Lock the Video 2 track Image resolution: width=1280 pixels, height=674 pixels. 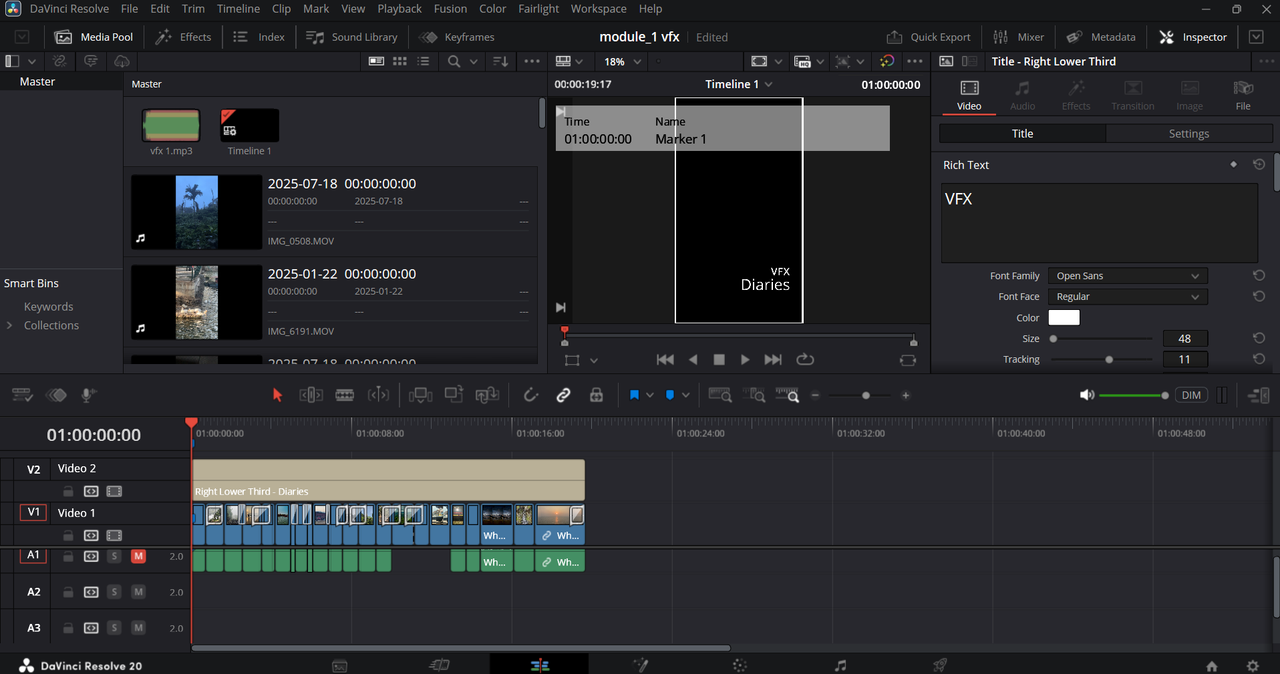pos(68,491)
